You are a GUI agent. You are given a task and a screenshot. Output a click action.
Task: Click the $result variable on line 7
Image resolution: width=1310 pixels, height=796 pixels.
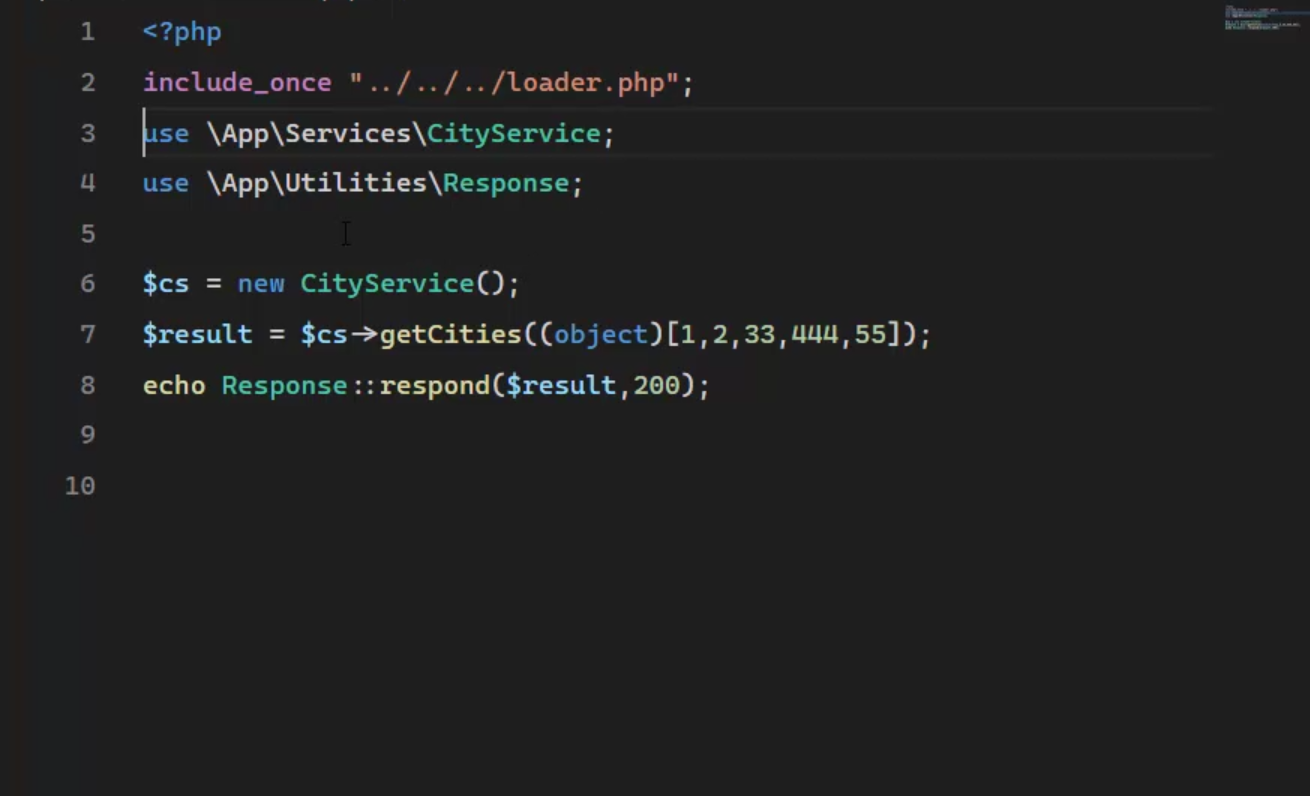[x=198, y=334]
